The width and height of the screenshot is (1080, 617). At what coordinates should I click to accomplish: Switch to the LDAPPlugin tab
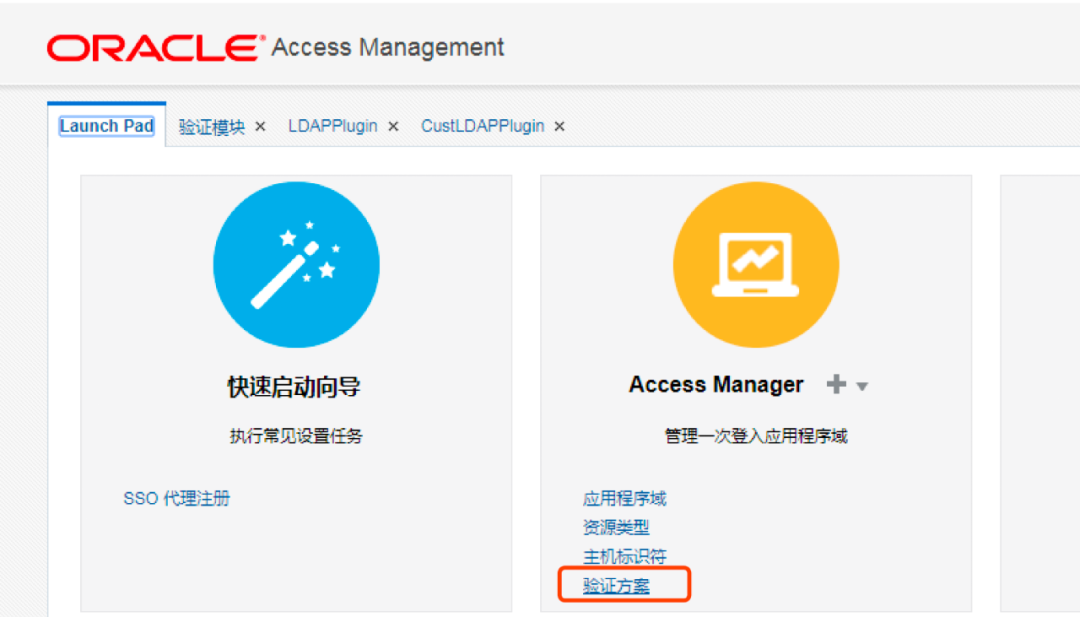[x=333, y=126]
